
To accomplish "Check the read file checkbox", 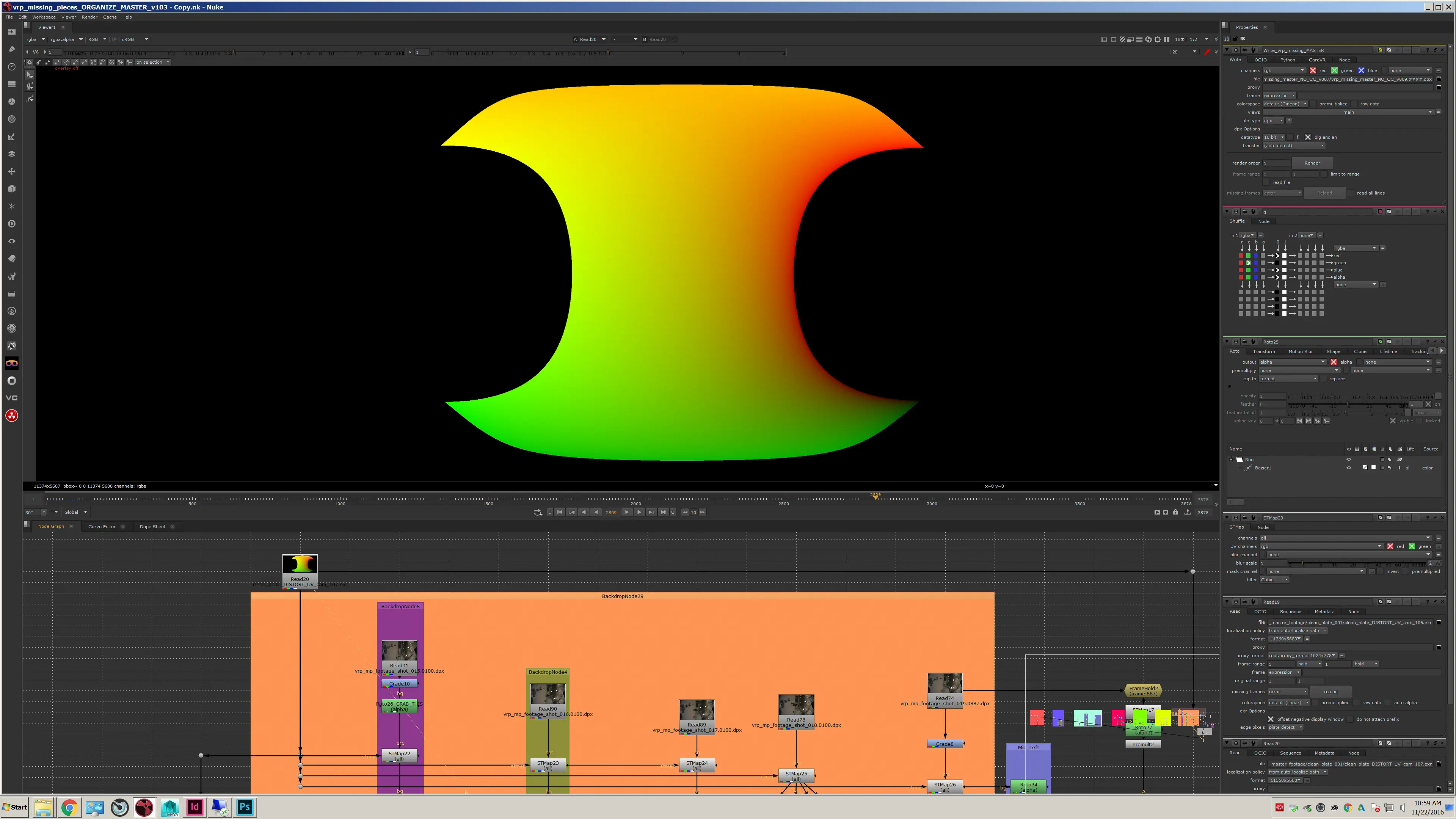I will point(1267,182).
